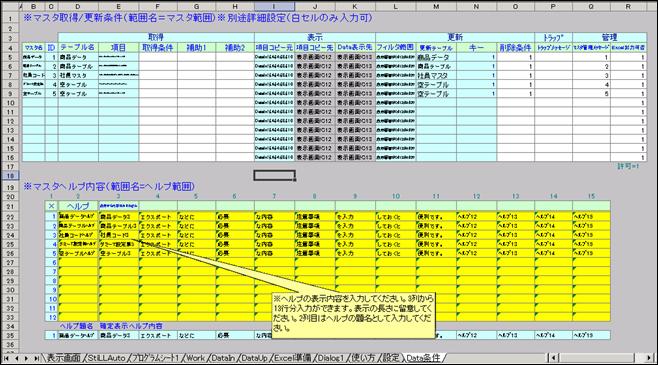The width and height of the screenshot is (658, 365).
Task: Jump to the first sheet tab arrow
Action: [x=6, y=358]
